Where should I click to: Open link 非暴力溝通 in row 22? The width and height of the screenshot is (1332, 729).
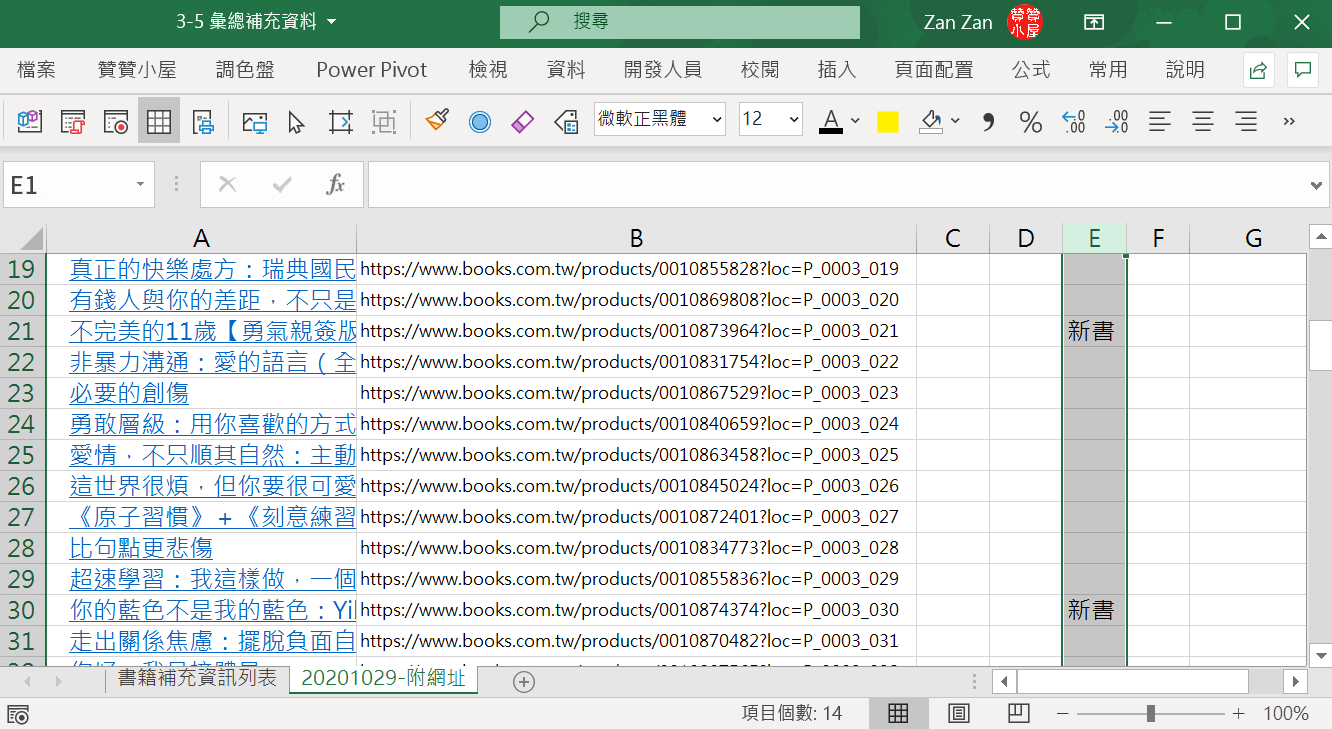pyautogui.click(x=212, y=362)
